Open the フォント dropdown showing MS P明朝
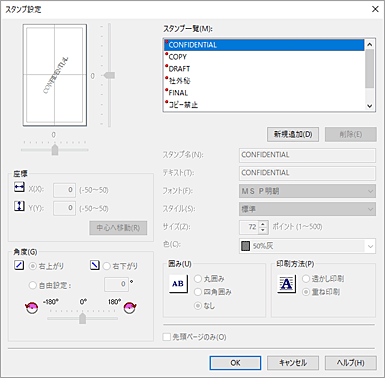385x378 pixels. pos(307,191)
